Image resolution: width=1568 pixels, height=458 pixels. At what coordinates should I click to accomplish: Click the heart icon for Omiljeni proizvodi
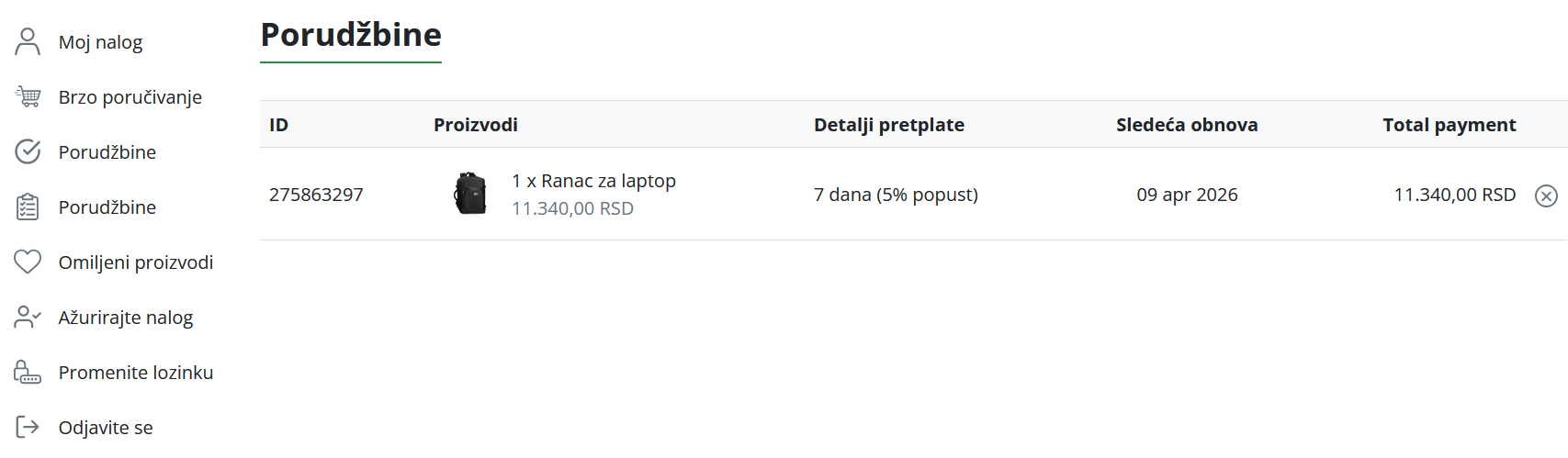(28, 262)
